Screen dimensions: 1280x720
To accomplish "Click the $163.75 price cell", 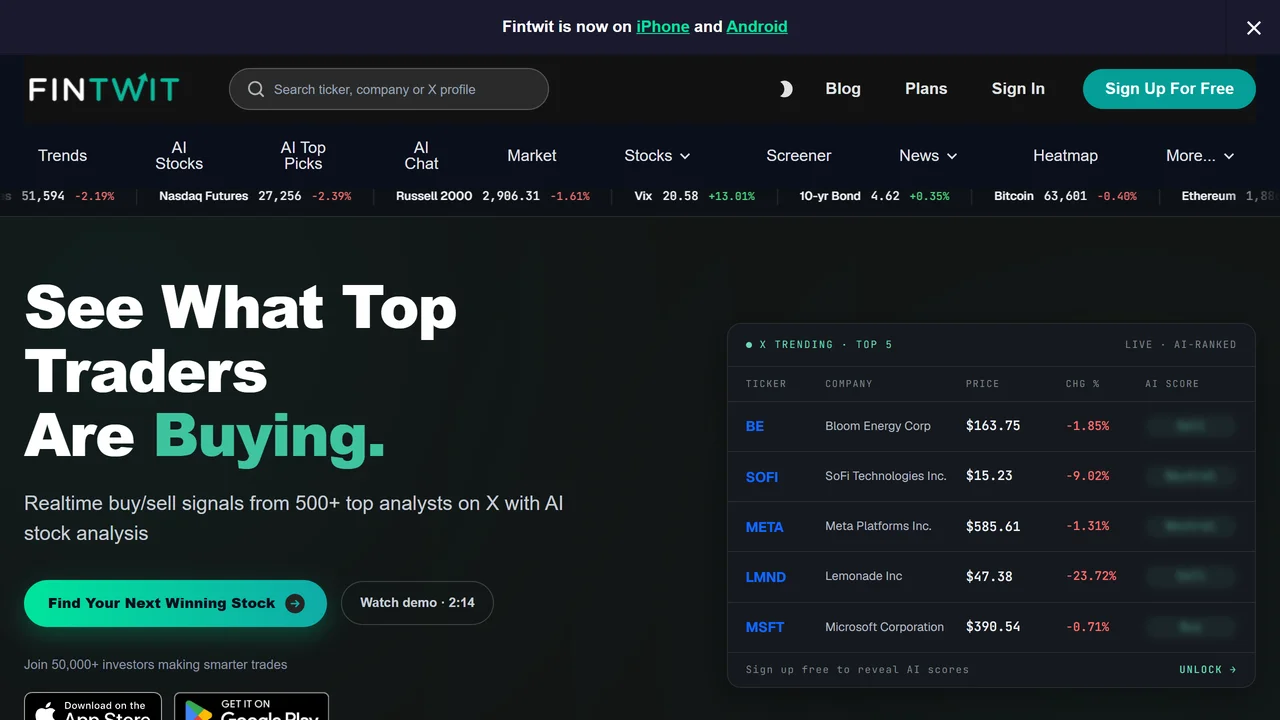I will tap(993, 426).
